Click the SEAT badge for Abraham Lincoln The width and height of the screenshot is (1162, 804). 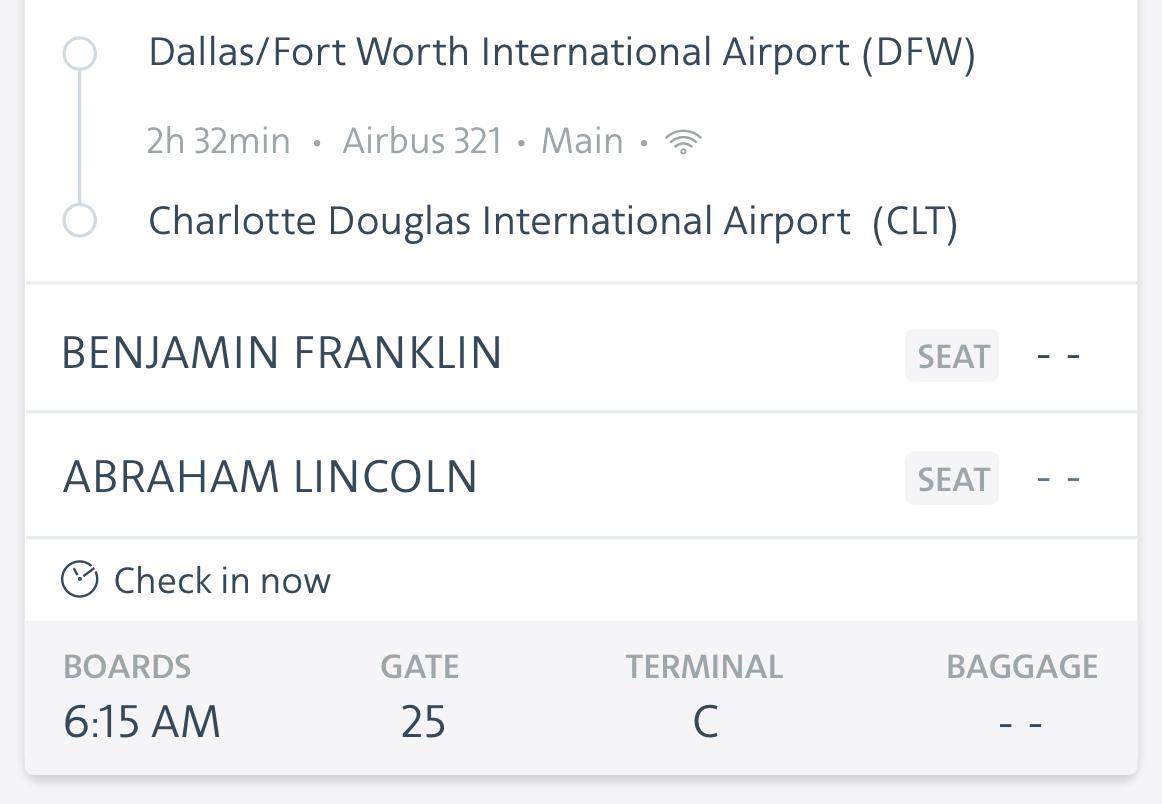click(952, 479)
